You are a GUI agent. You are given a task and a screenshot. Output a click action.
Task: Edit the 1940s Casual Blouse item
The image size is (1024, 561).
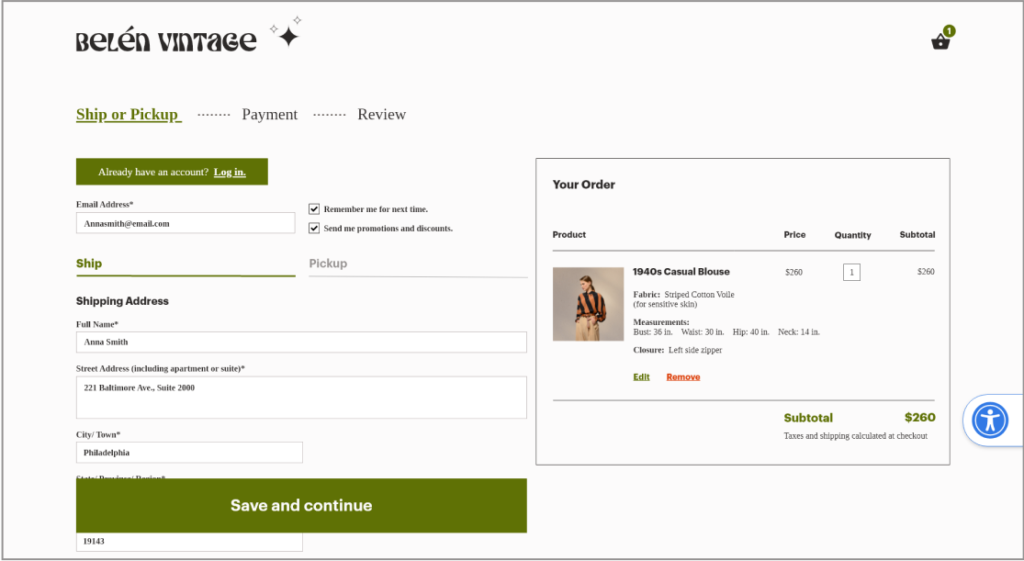click(641, 377)
